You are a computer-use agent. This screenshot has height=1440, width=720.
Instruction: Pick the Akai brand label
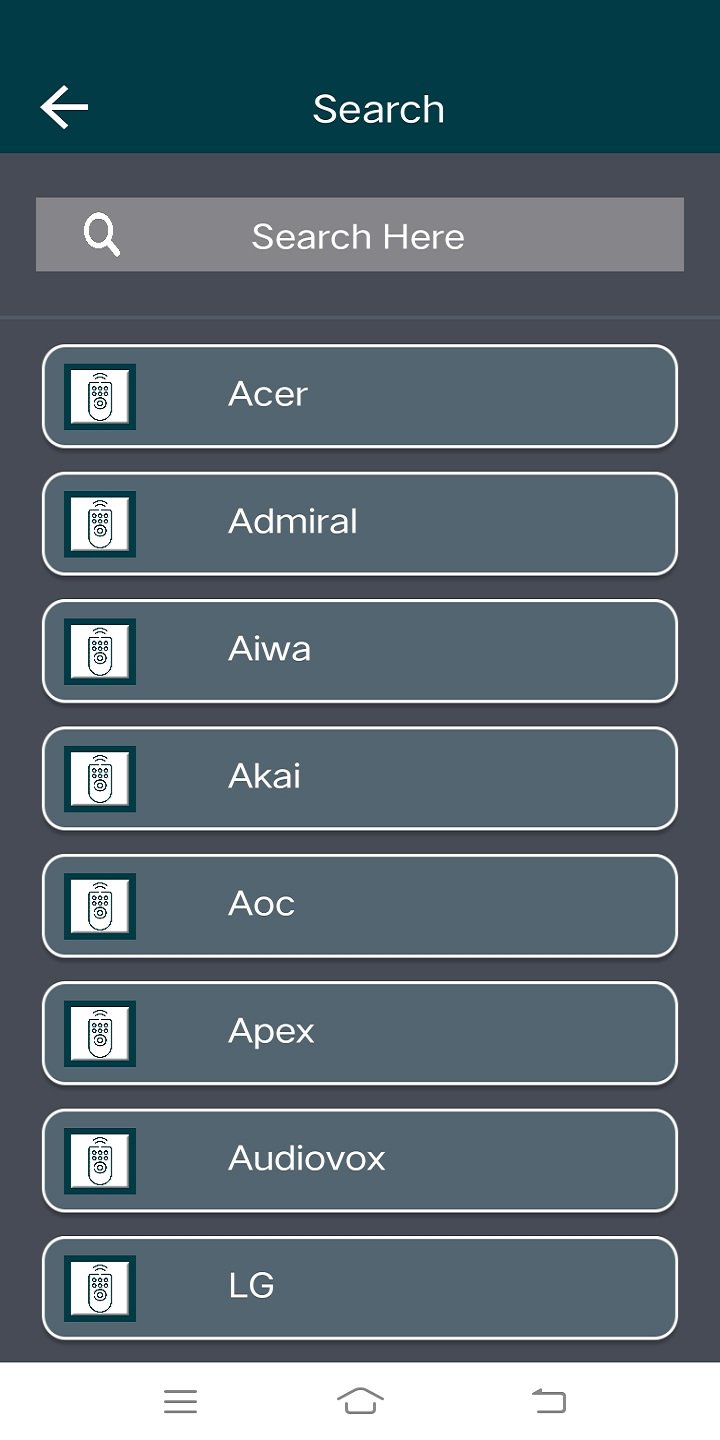265,776
